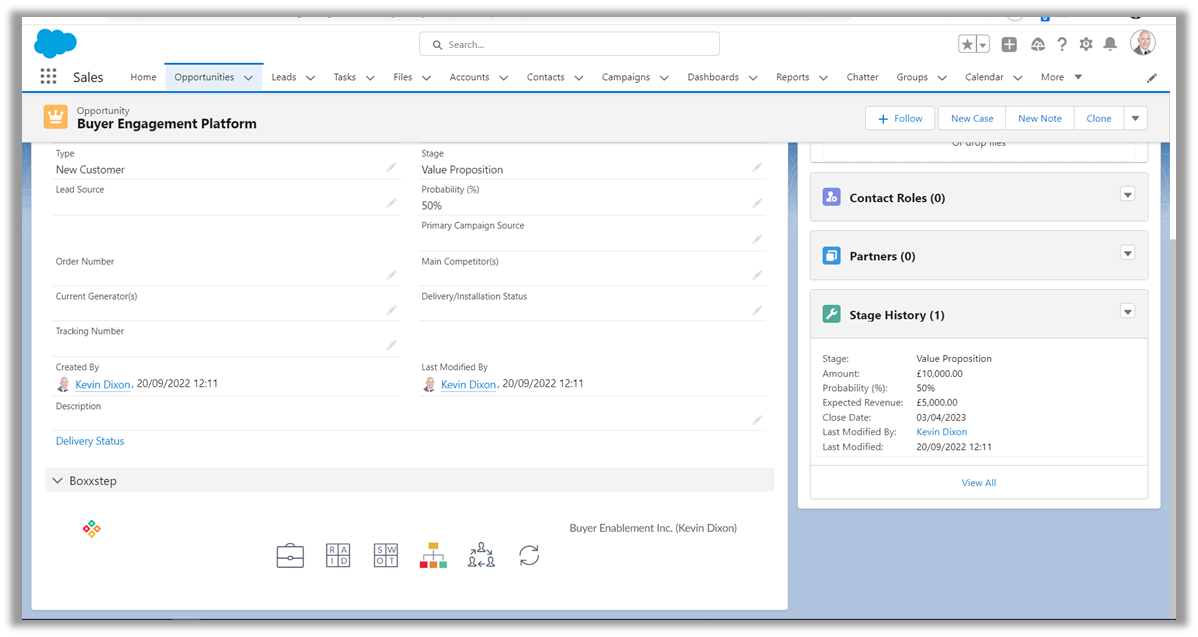The image size is (1198, 637).
Task: Open the Setup gear icon
Action: coord(1086,44)
